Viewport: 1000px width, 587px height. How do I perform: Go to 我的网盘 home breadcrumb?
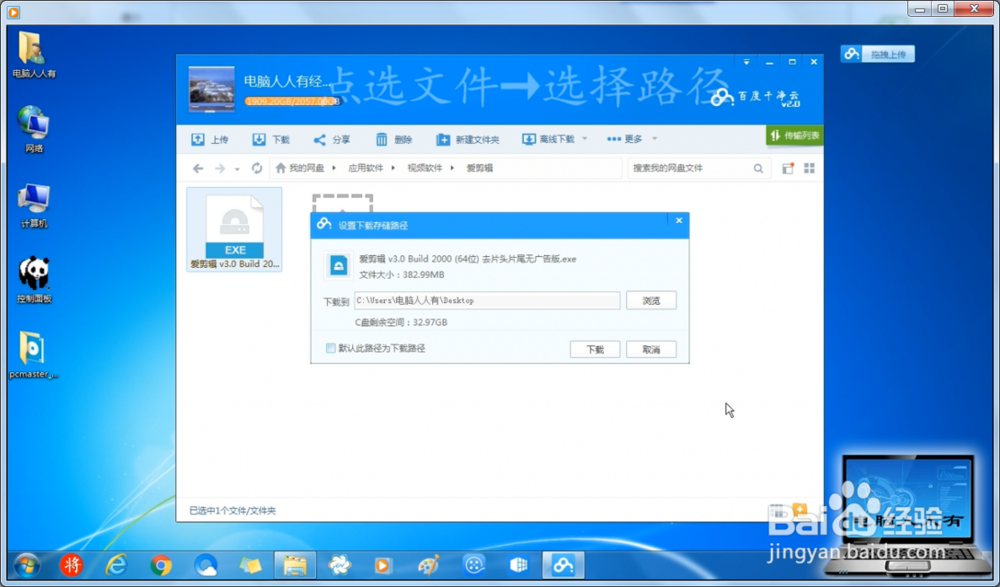click(300, 168)
